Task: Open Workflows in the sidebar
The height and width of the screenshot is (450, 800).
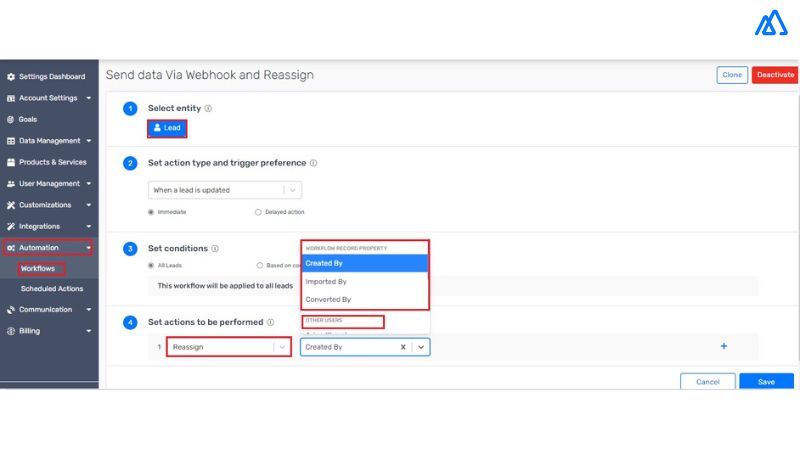Action: pyautogui.click(x=38, y=268)
